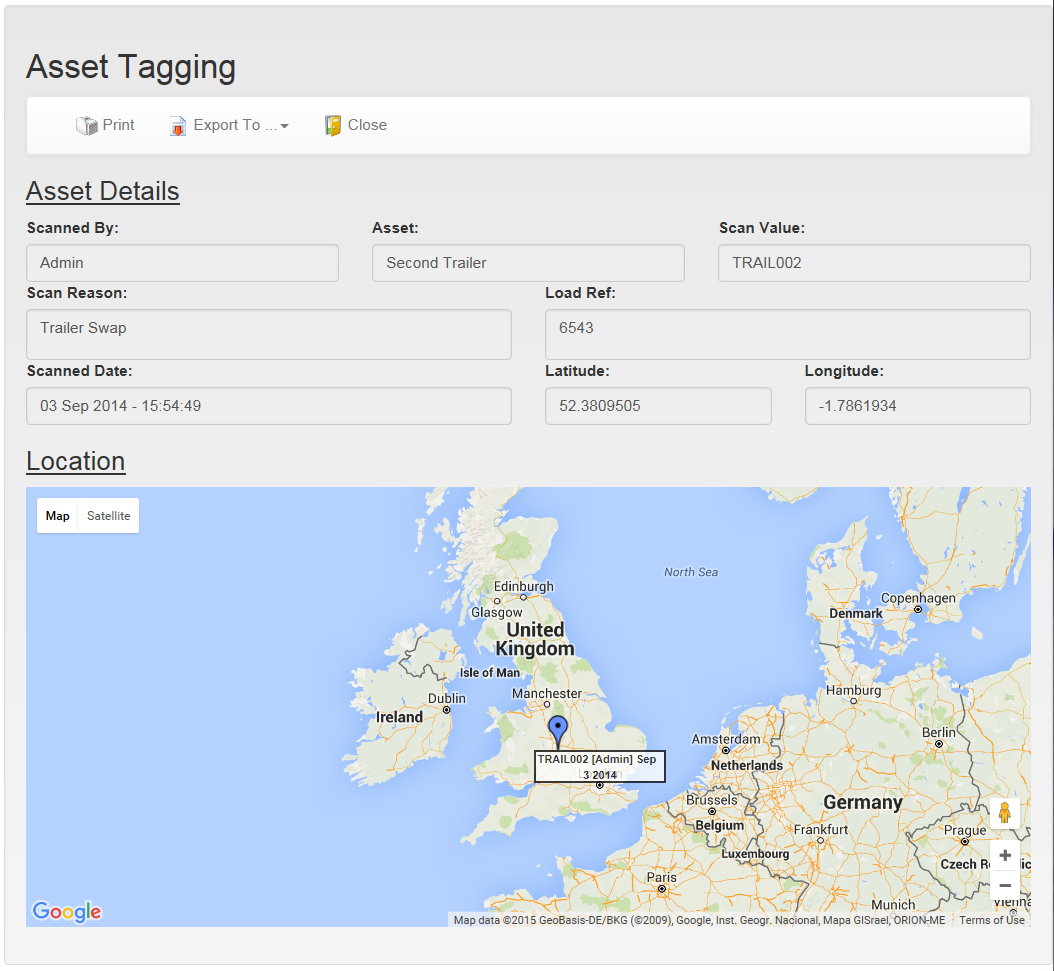
Task: Click the Scanned By field showing Admin
Action: 182,263
